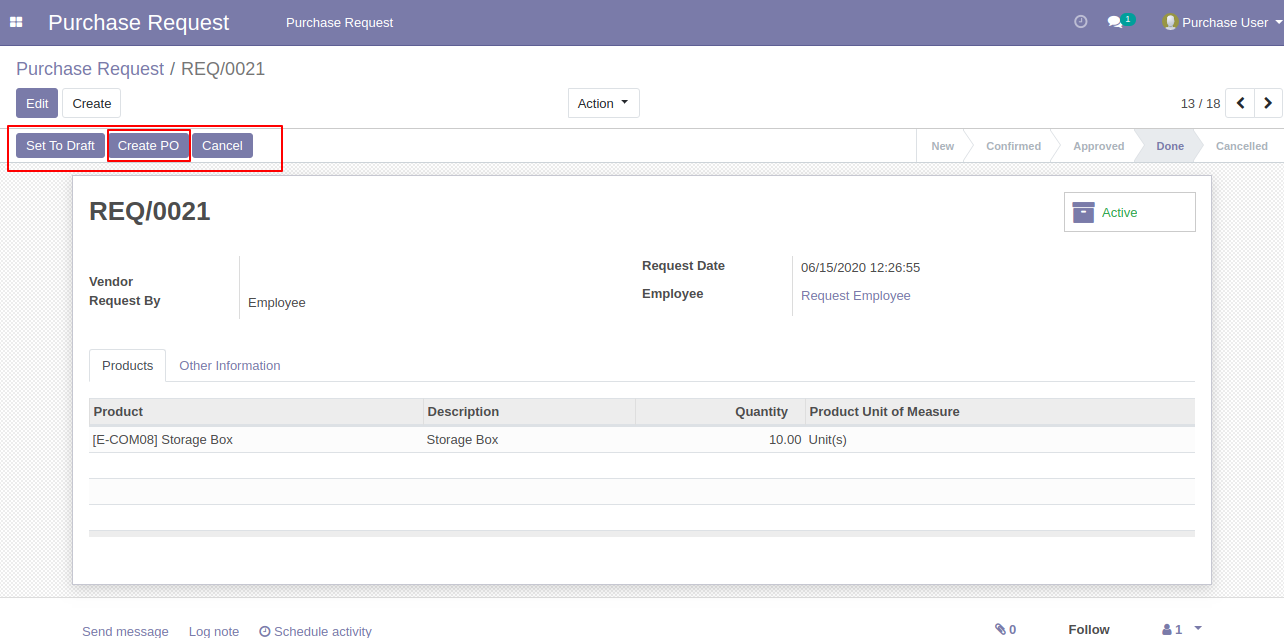Select the Products tab

point(127,365)
